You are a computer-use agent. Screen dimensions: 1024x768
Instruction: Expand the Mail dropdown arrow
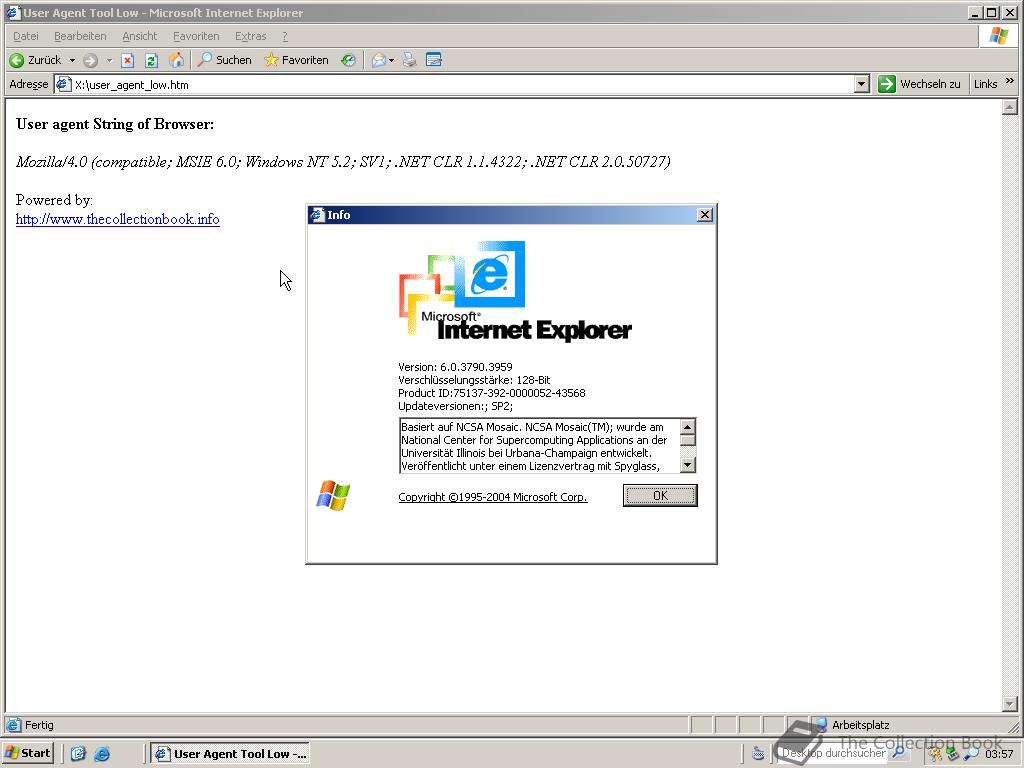tap(391, 60)
